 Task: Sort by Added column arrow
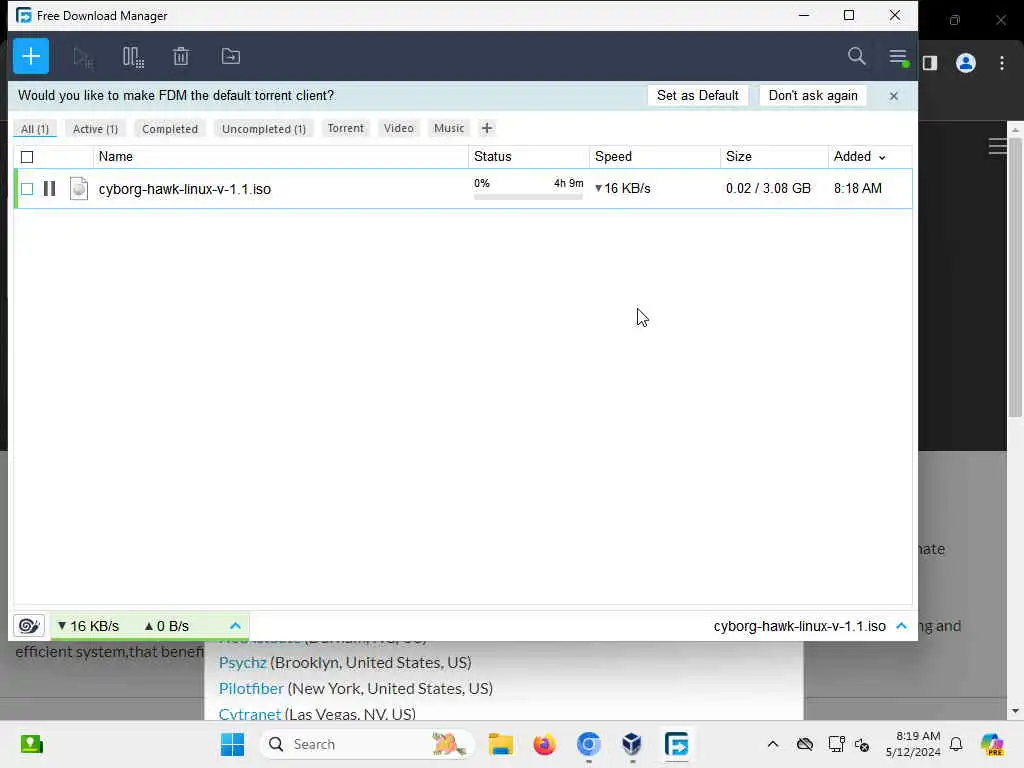882,157
